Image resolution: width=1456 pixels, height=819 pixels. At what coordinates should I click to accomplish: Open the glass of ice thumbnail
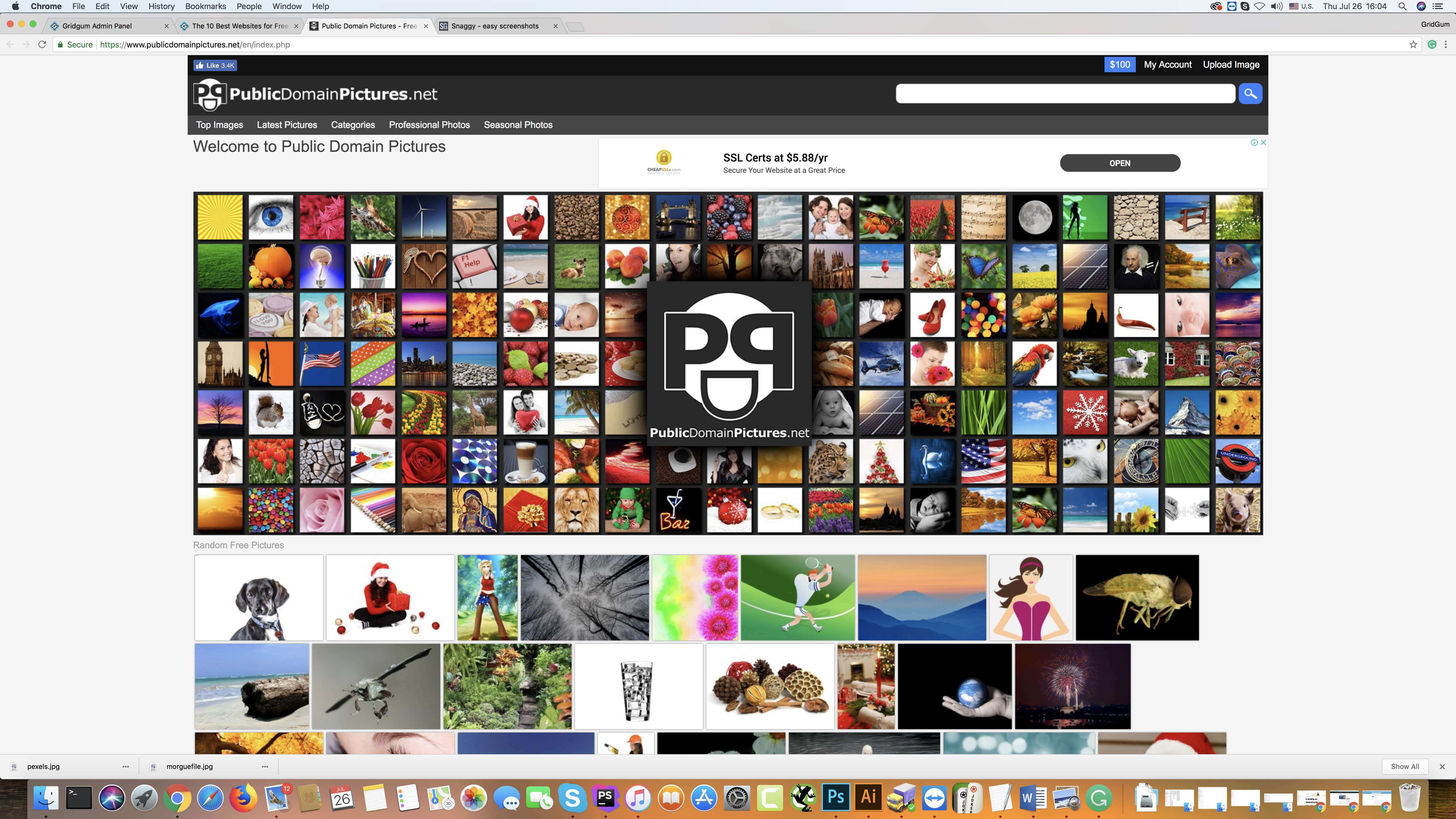click(x=639, y=686)
